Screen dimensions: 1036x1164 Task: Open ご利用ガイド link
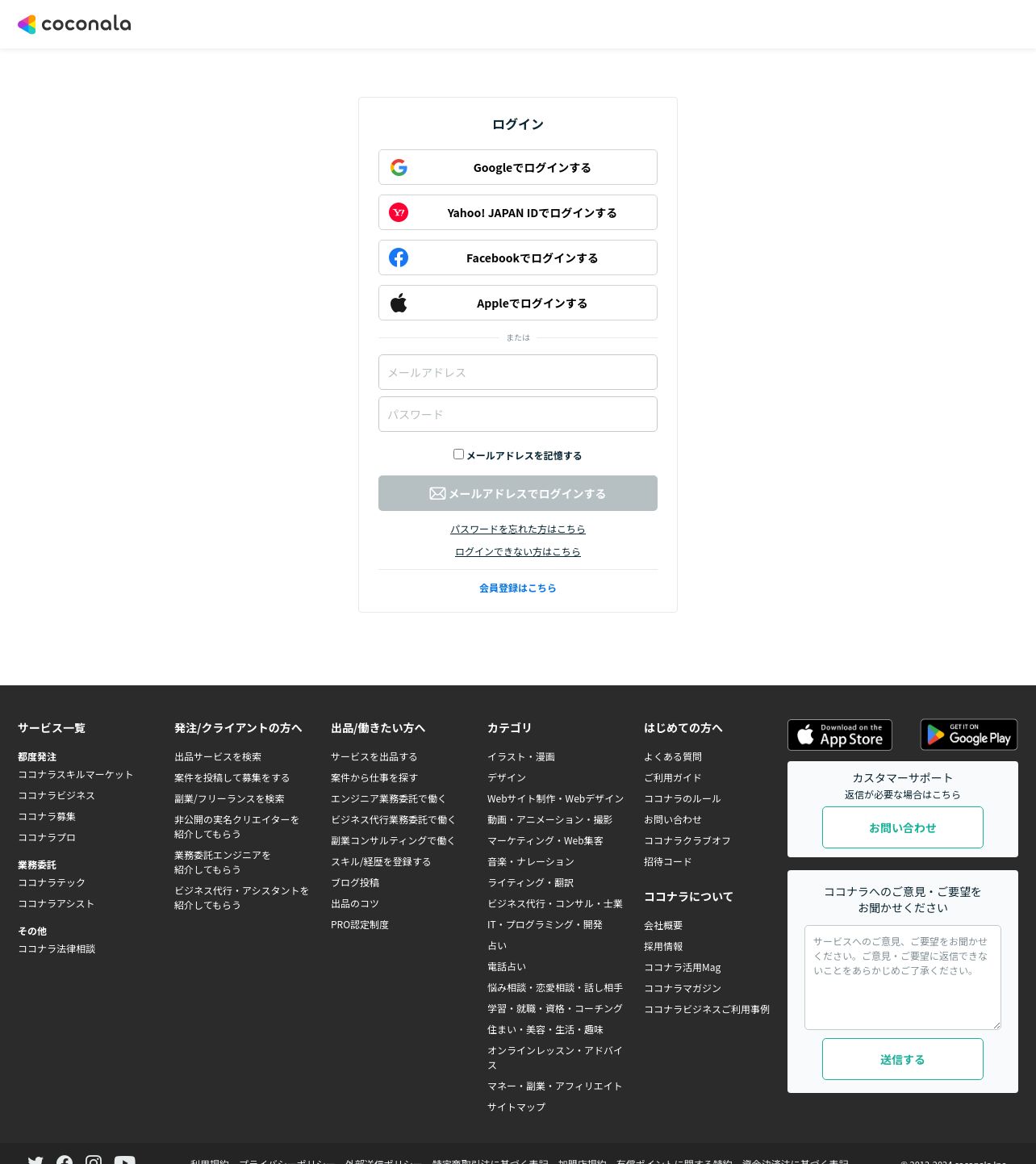click(673, 778)
